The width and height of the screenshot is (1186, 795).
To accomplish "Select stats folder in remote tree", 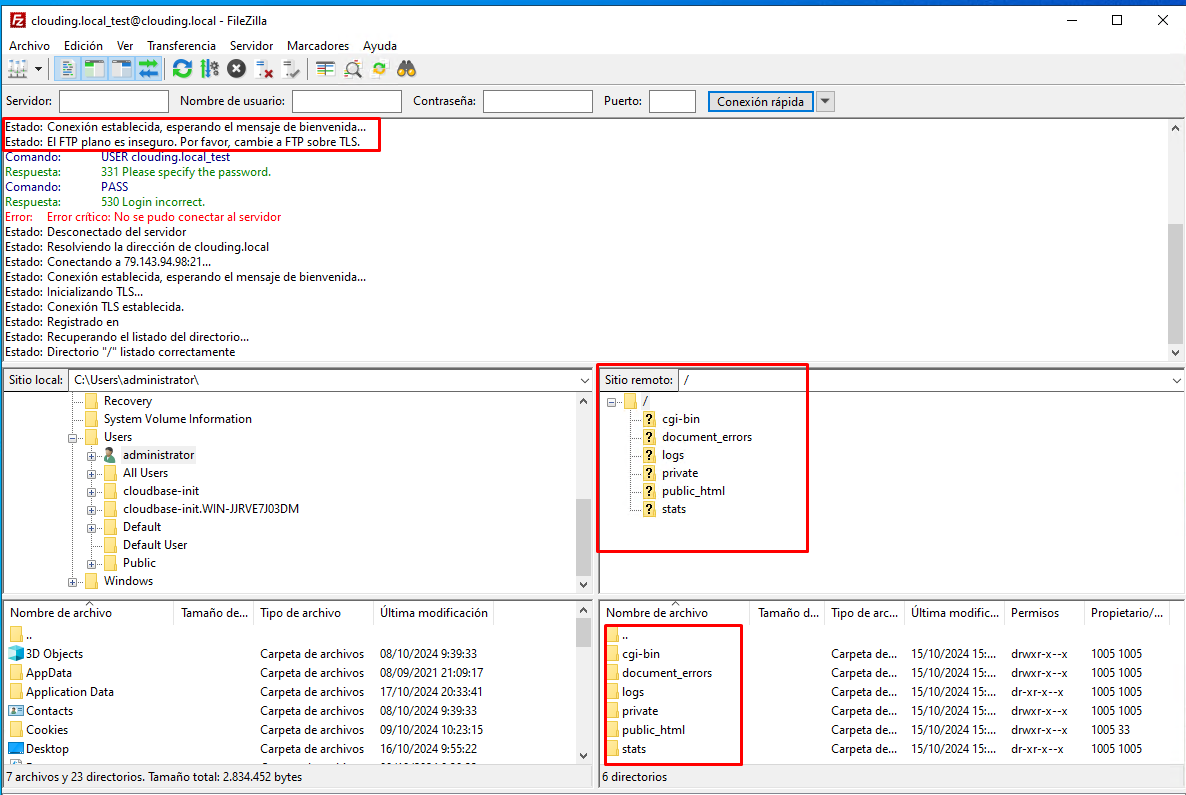I will pyautogui.click(x=673, y=509).
